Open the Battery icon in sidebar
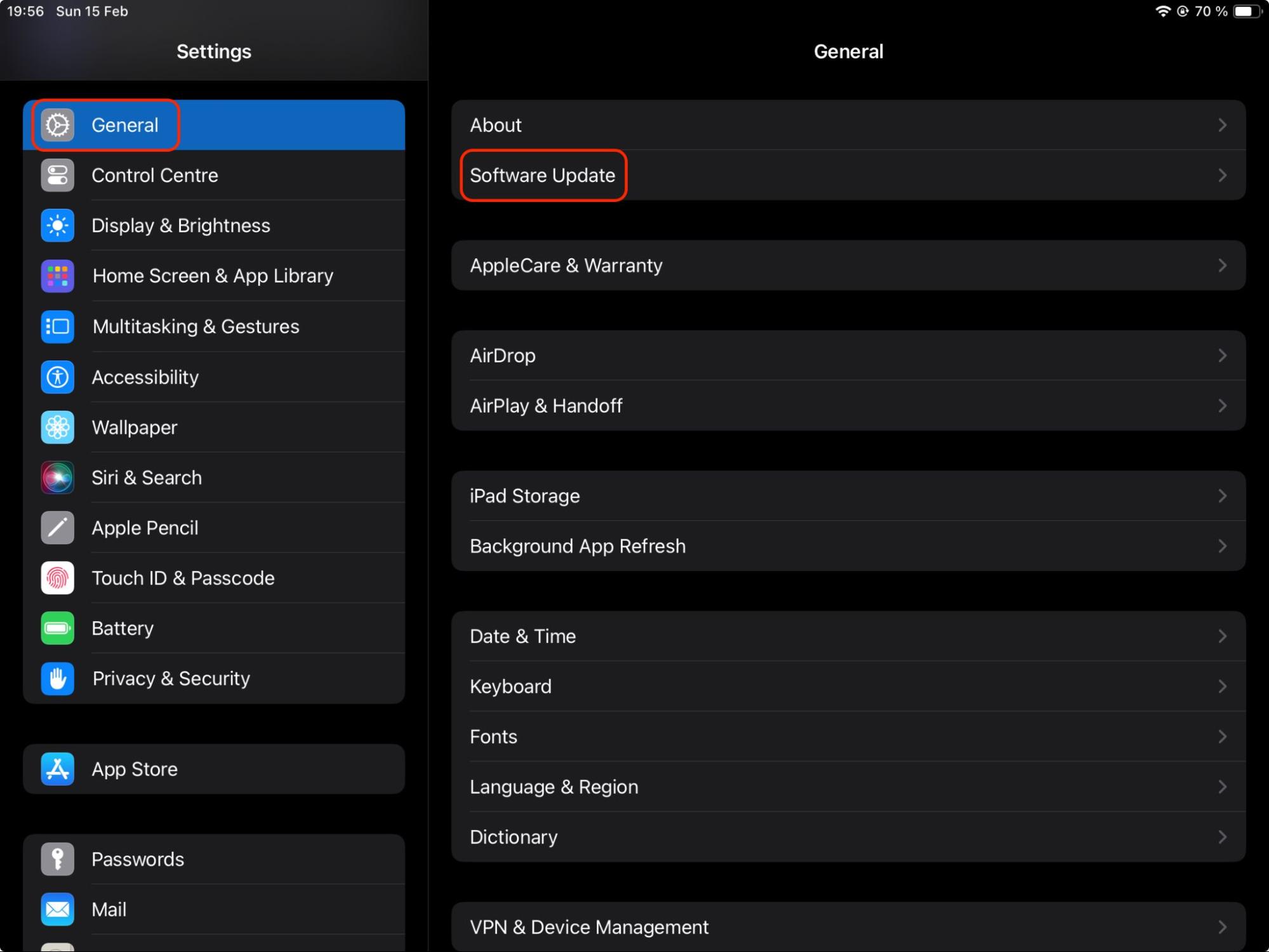The image size is (1269, 952). click(x=57, y=628)
